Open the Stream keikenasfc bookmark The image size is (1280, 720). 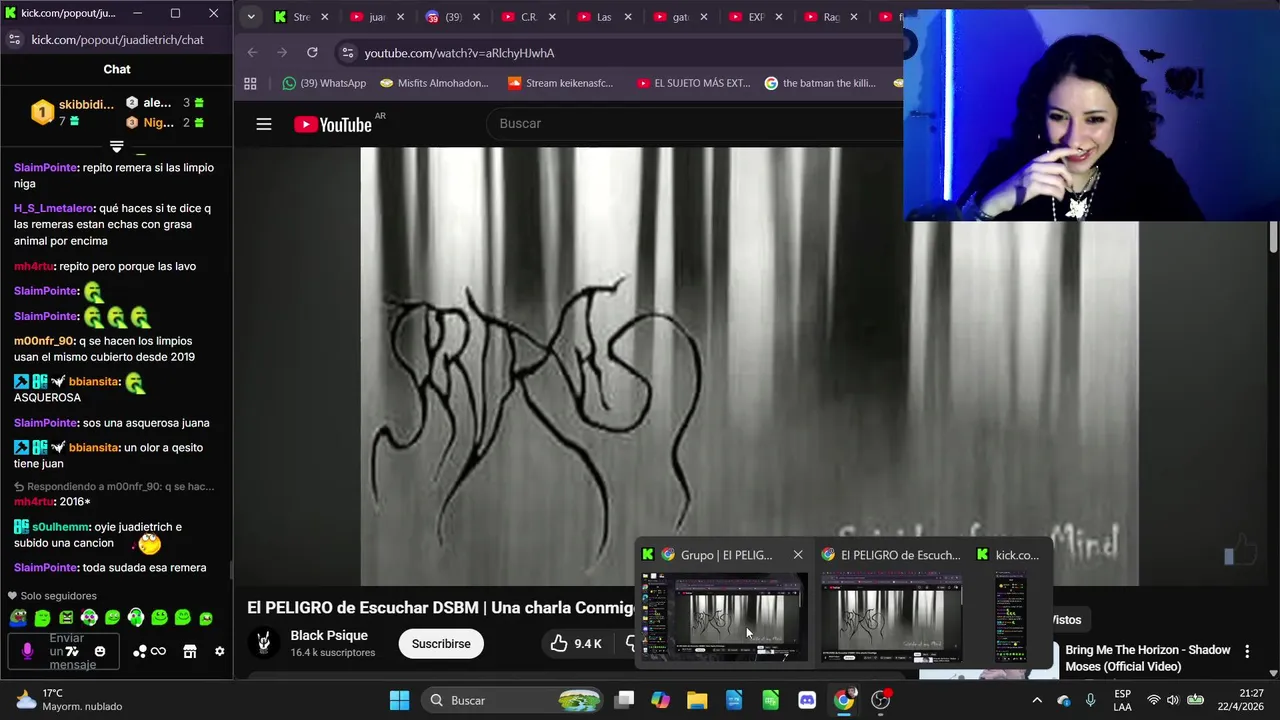(x=561, y=83)
